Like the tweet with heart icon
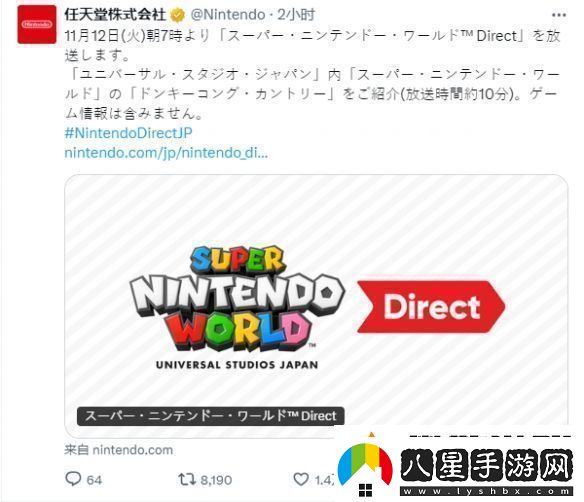 (x=301, y=479)
